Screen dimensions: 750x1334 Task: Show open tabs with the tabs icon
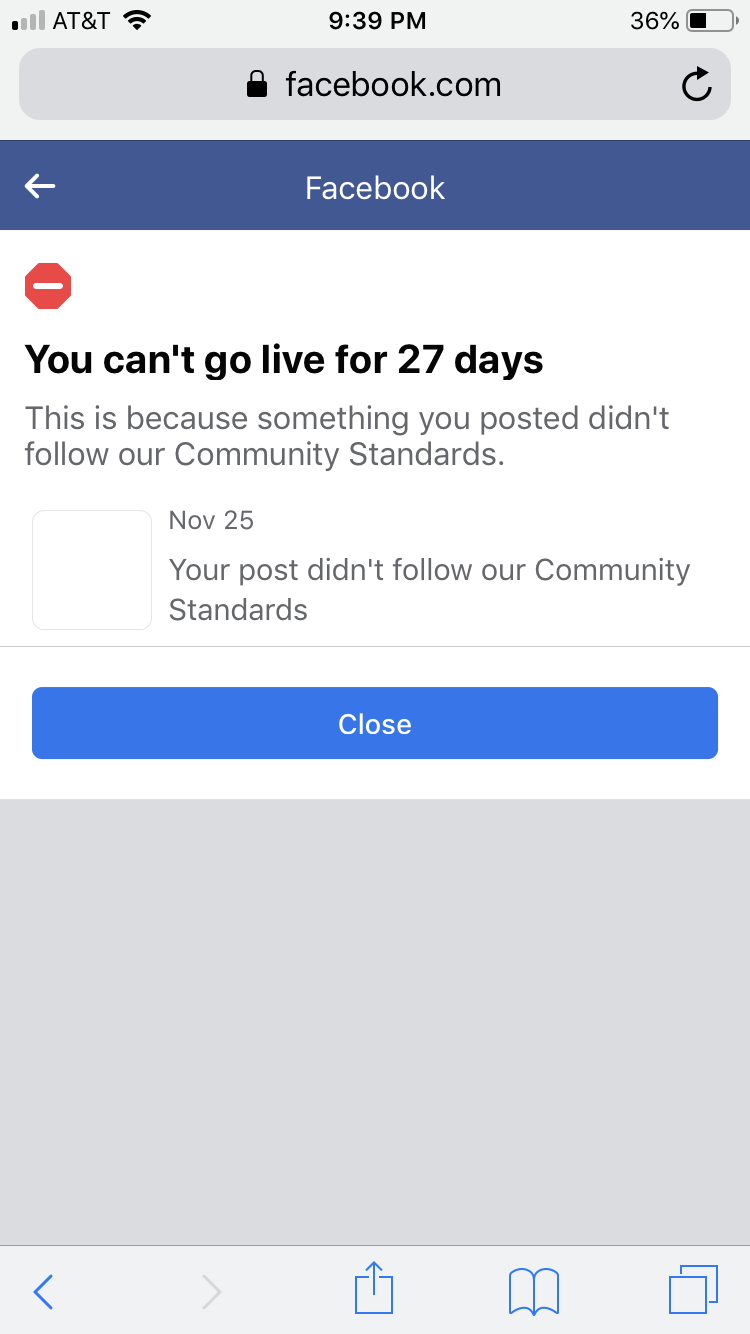tap(693, 1289)
